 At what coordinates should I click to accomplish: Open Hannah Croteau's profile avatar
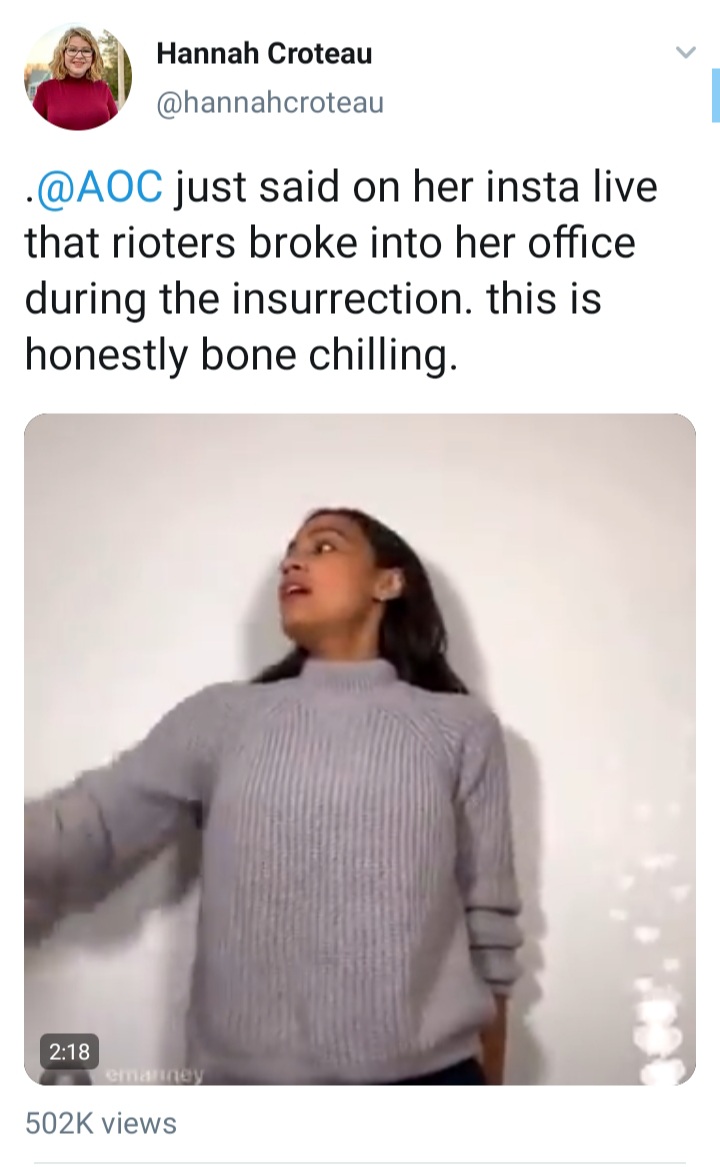pos(77,77)
